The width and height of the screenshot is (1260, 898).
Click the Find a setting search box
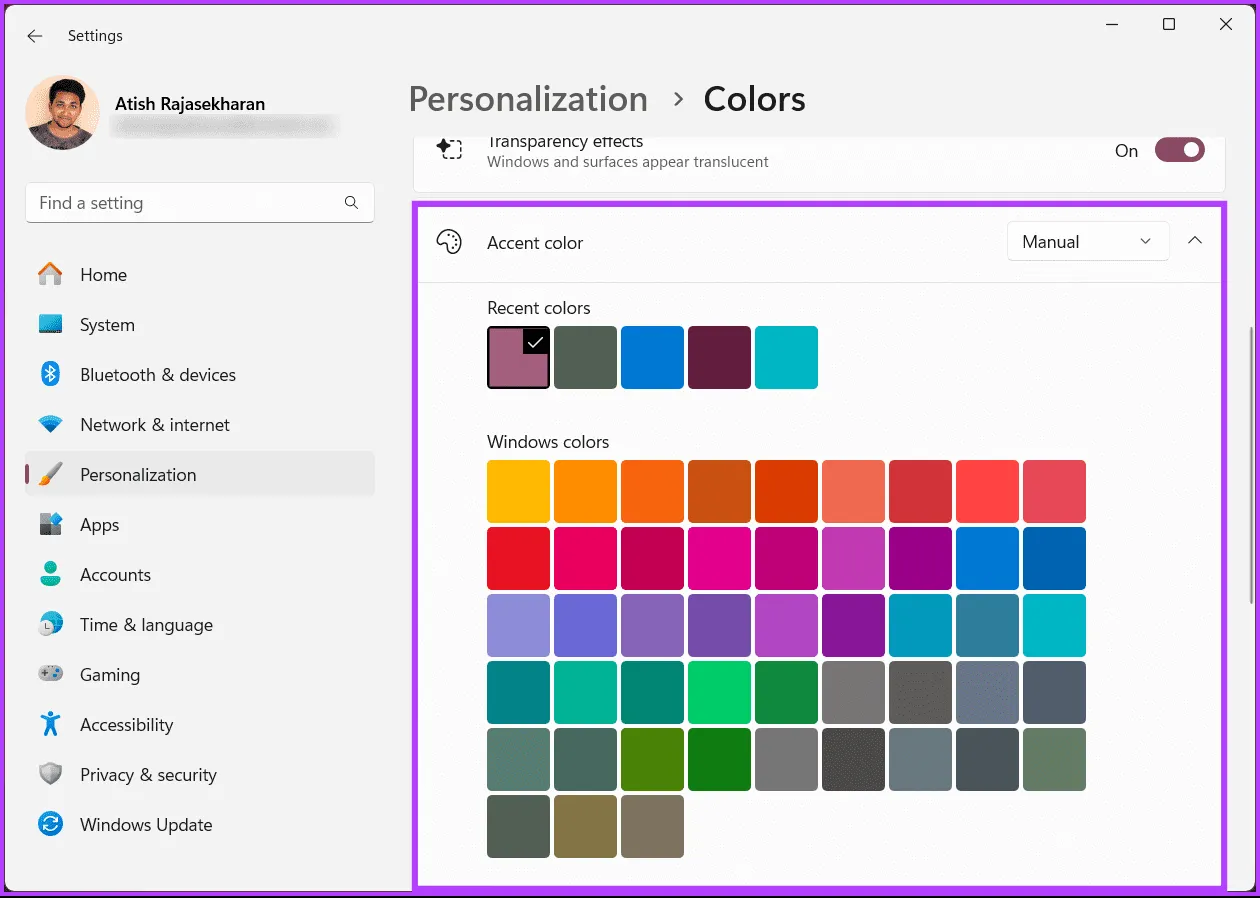click(185, 203)
